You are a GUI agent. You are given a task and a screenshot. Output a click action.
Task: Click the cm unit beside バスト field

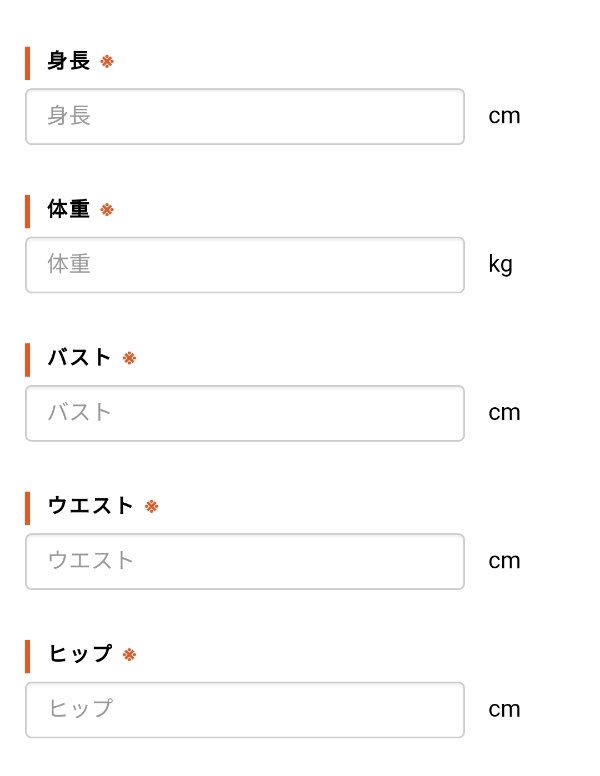[x=504, y=413]
